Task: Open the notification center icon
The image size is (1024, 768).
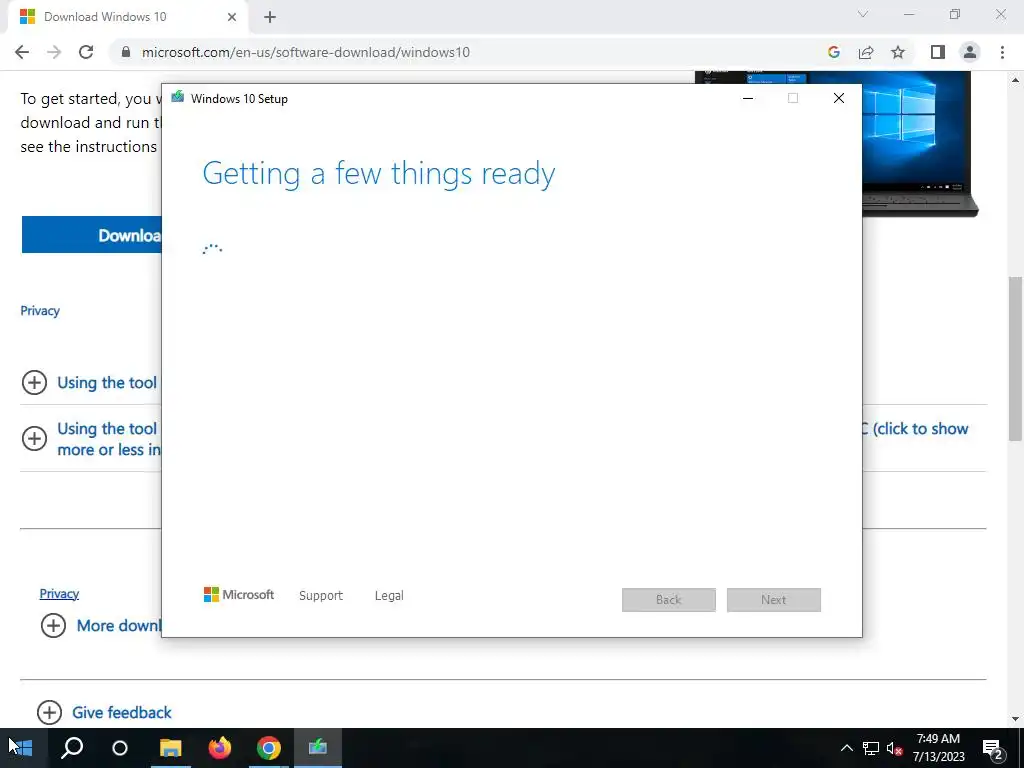Action: point(993,748)
